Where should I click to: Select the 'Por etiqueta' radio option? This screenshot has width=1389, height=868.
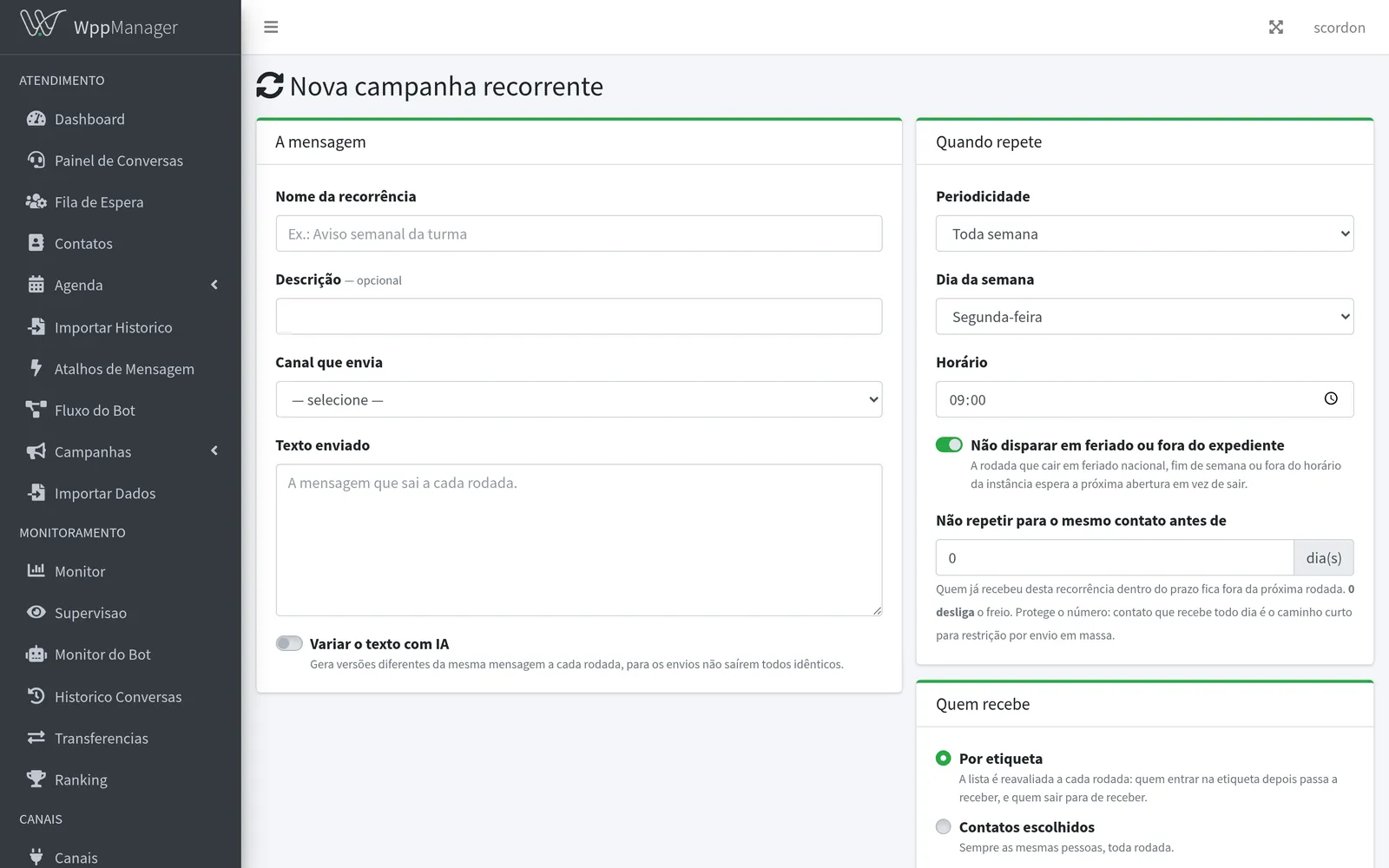[x=944, y=758]
